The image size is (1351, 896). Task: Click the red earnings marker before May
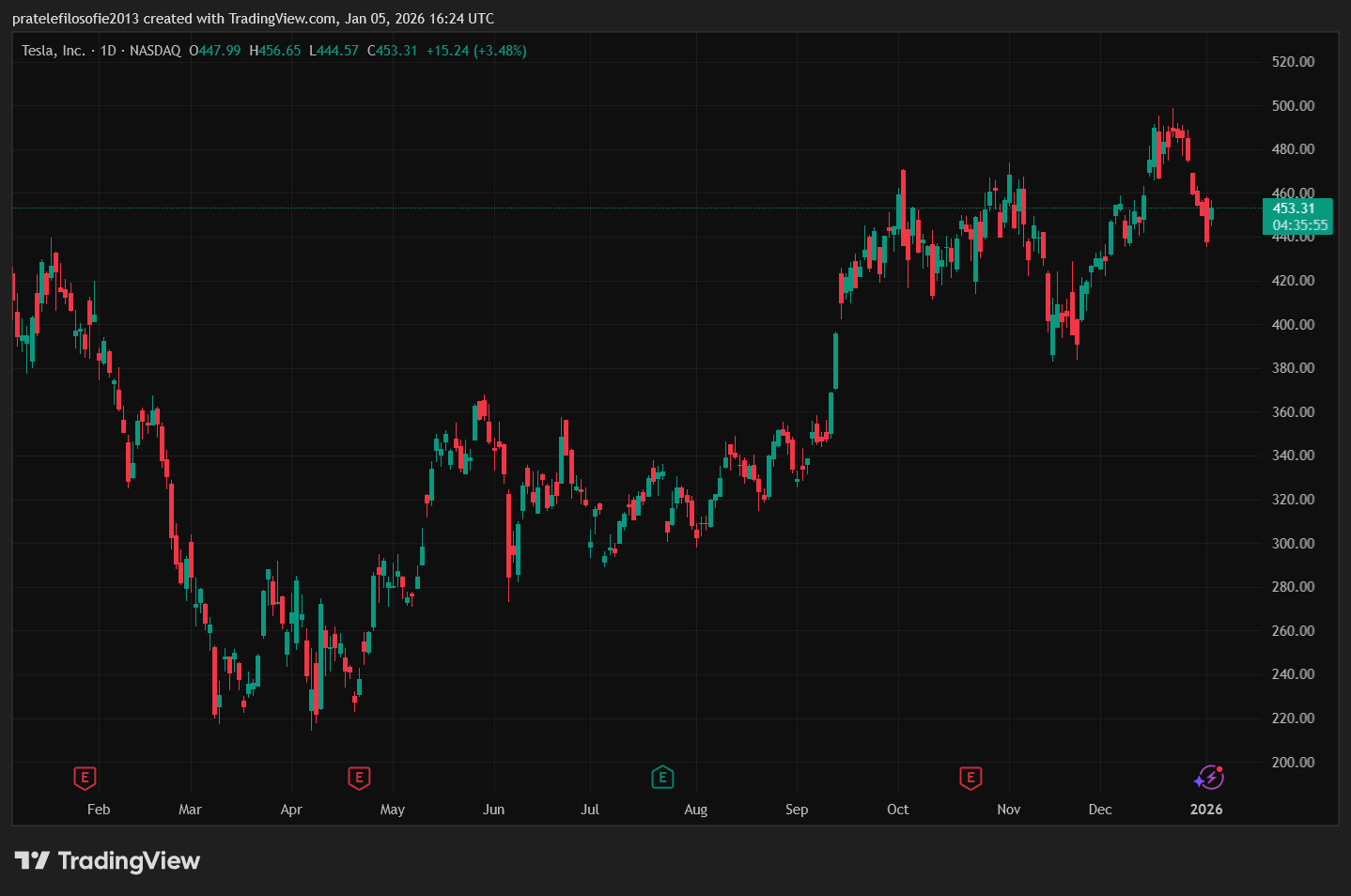click(358, 778)
